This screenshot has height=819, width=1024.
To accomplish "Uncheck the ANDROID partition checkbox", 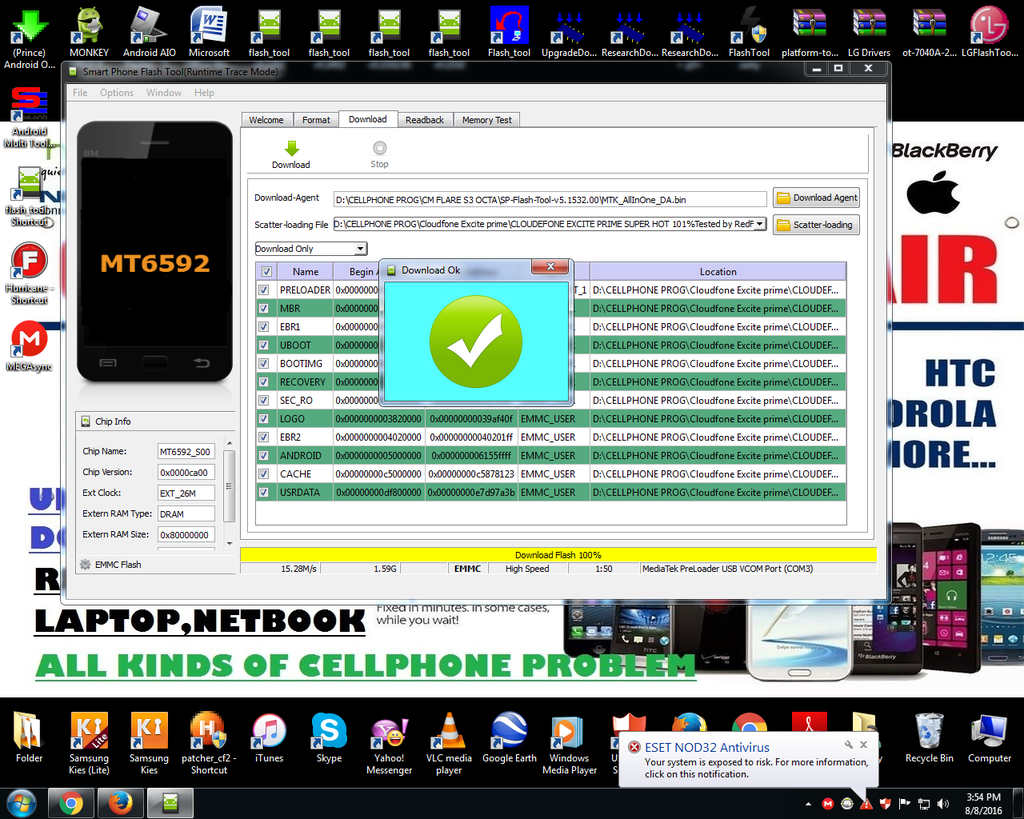I will (264, 455).
